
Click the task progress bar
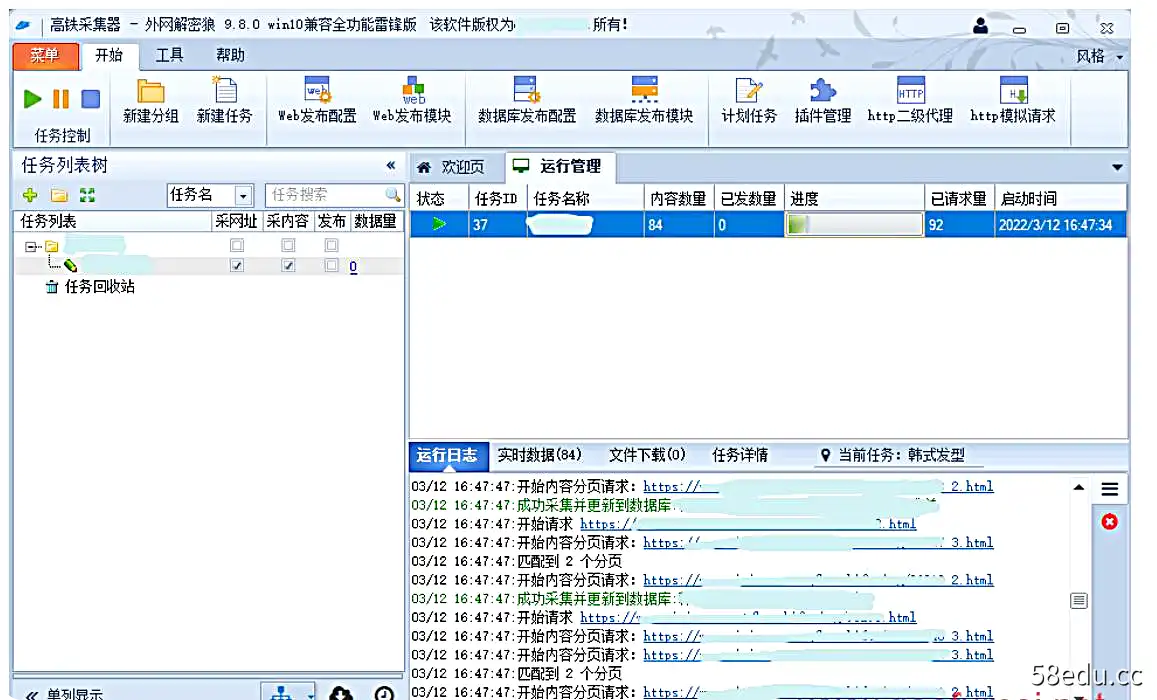[x=854, y=224]
